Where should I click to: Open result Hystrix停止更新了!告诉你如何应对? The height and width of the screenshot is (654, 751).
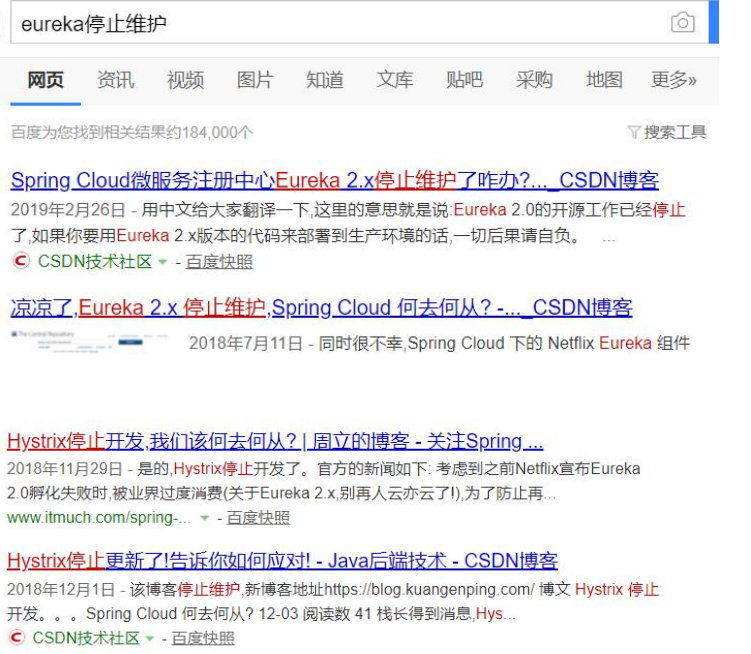tap(283, 561)
